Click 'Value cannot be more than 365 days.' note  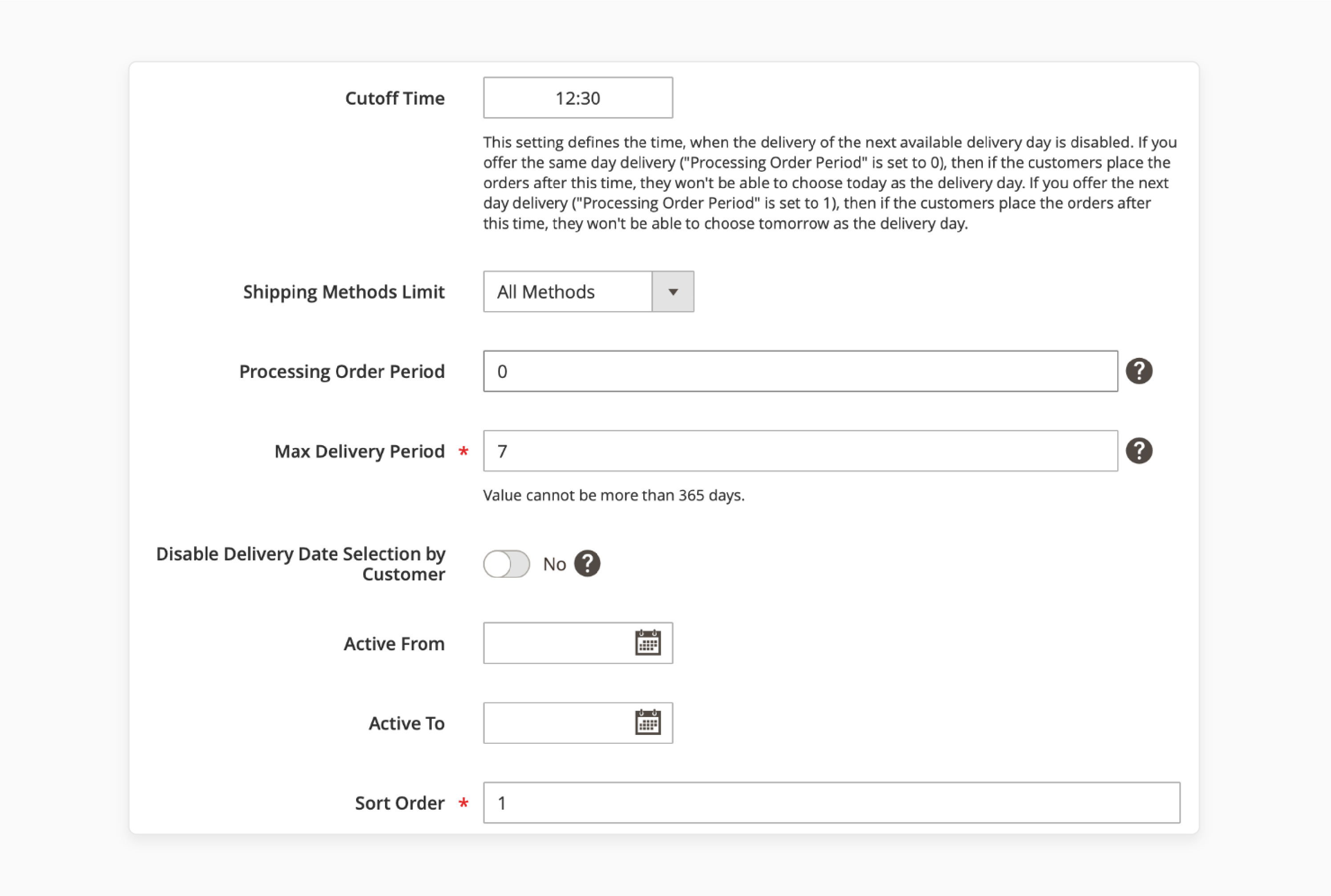tap(614, 495)
